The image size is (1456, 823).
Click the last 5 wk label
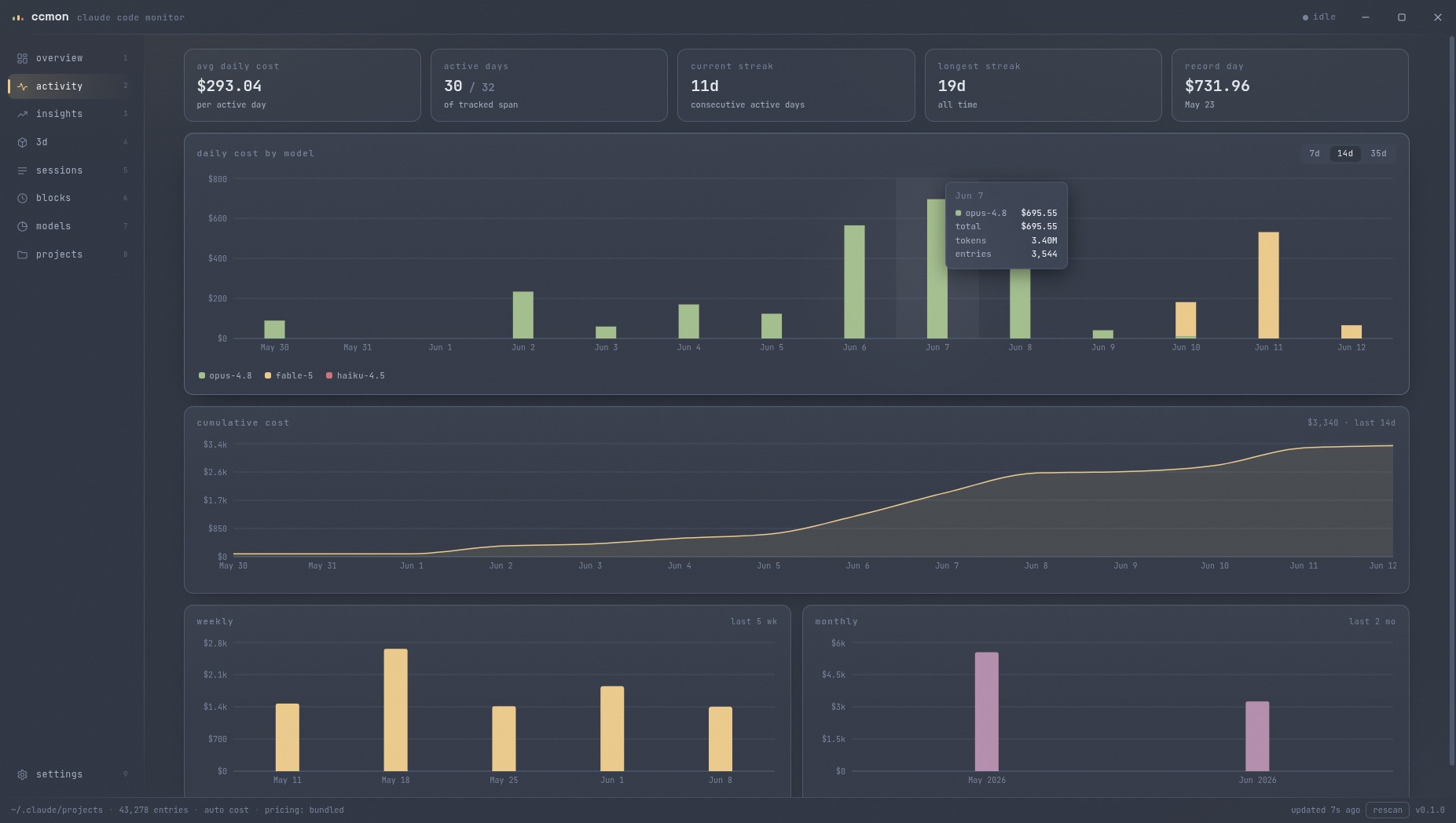click(x=754, y=622)
